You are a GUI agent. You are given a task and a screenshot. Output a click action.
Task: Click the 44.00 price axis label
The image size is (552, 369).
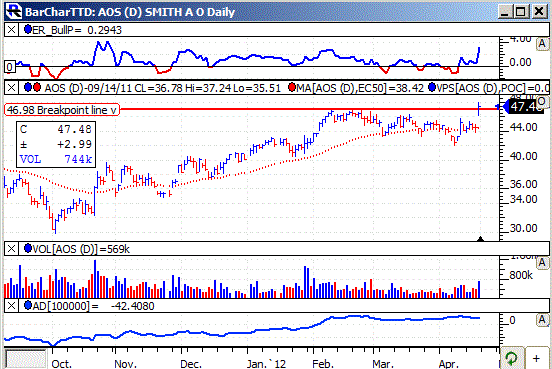[523, 127]
